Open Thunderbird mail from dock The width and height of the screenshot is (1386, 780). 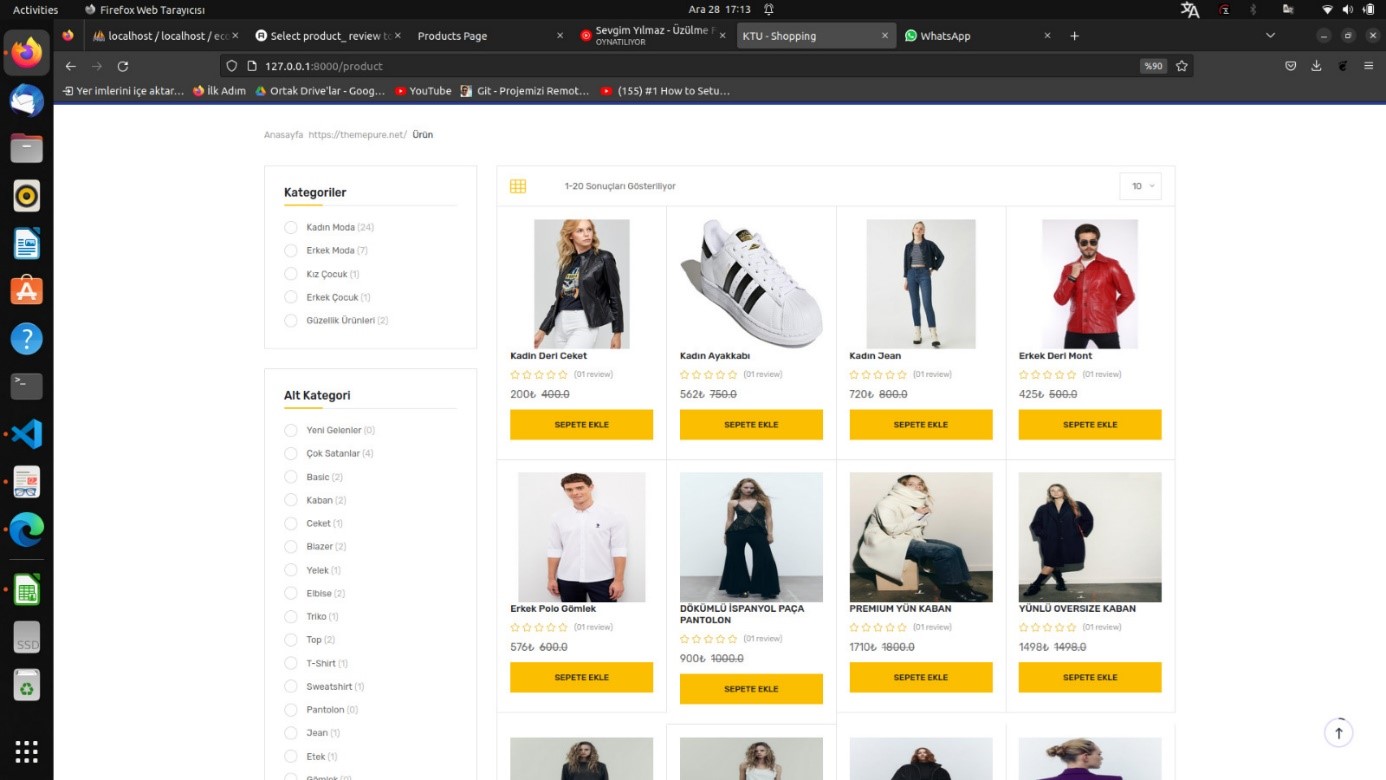27,101
